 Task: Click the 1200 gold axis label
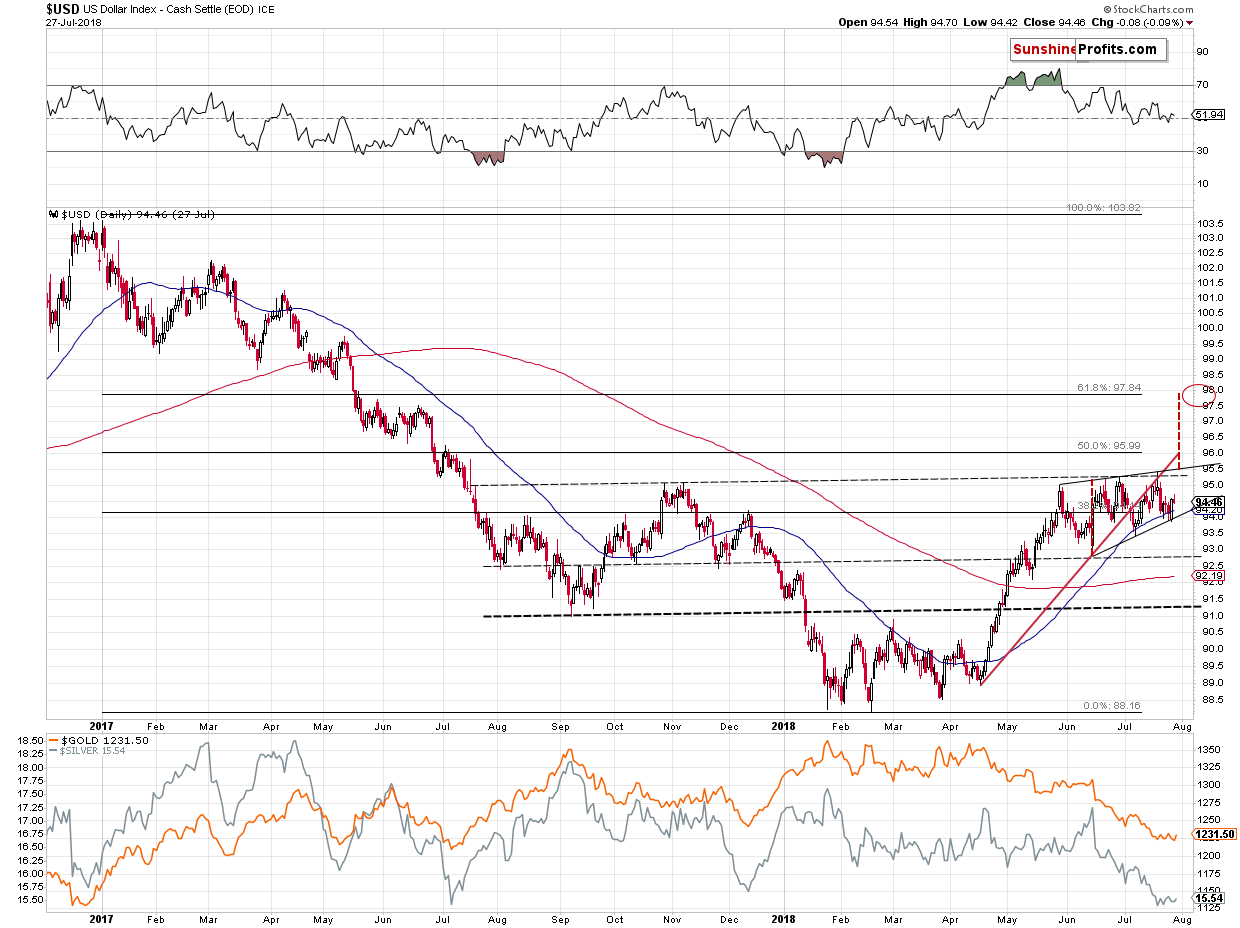[1207, 856]
